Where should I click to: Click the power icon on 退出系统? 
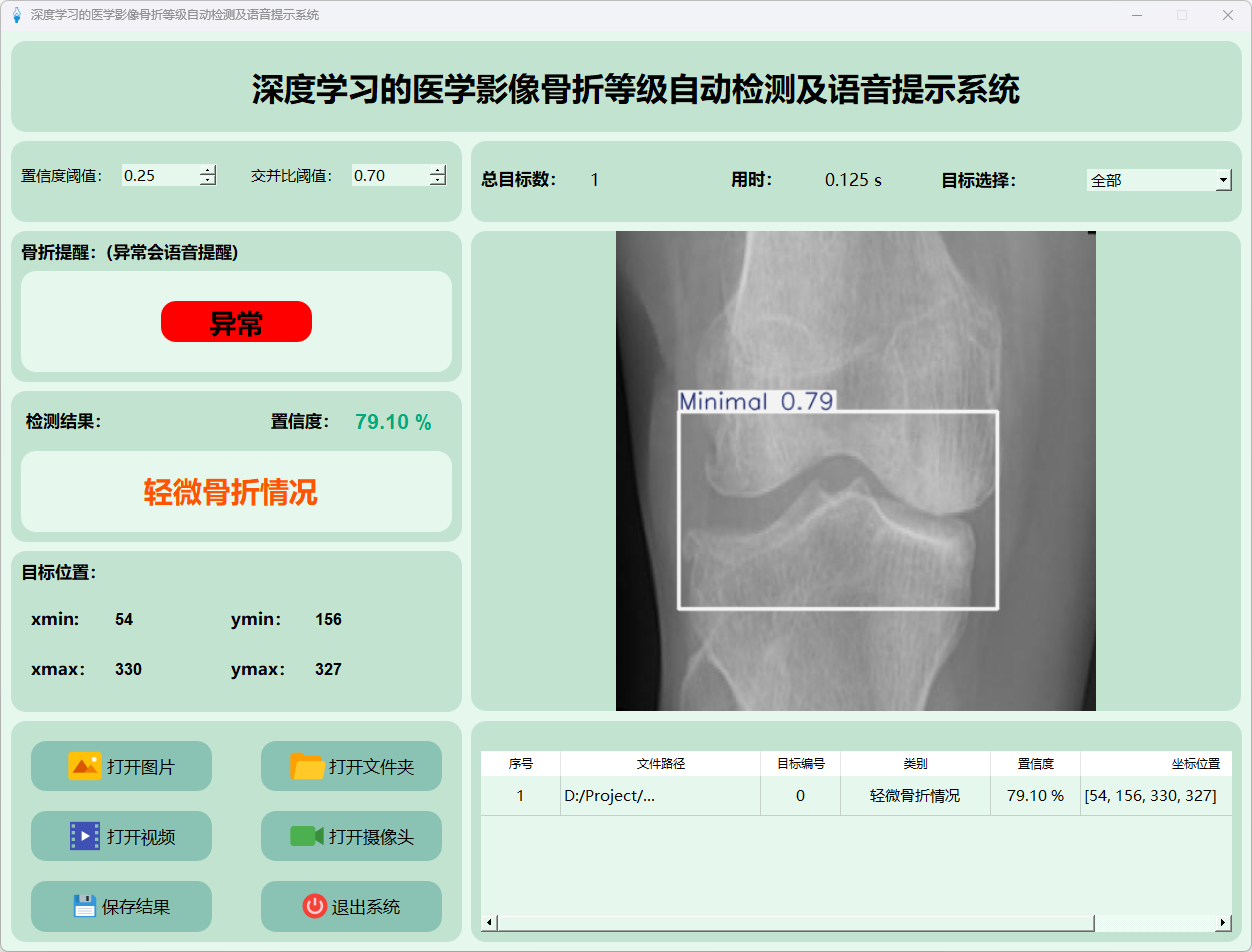tap(315, 906)
